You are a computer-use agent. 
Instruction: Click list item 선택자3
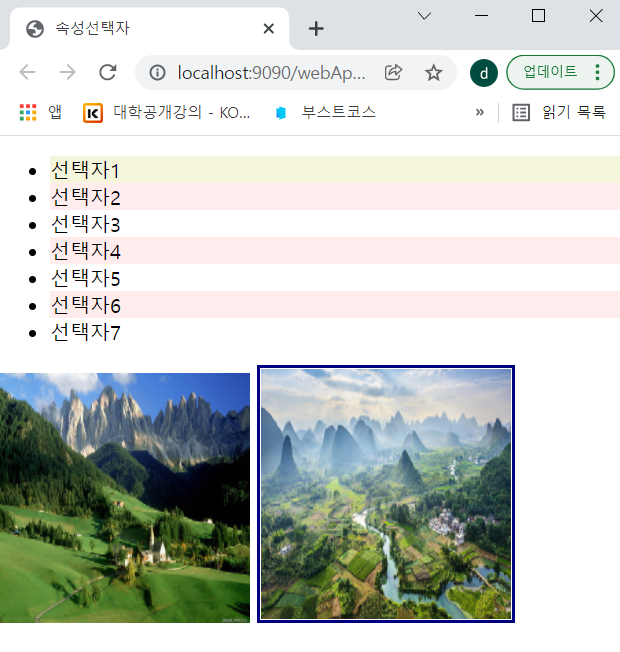(335, 224)
